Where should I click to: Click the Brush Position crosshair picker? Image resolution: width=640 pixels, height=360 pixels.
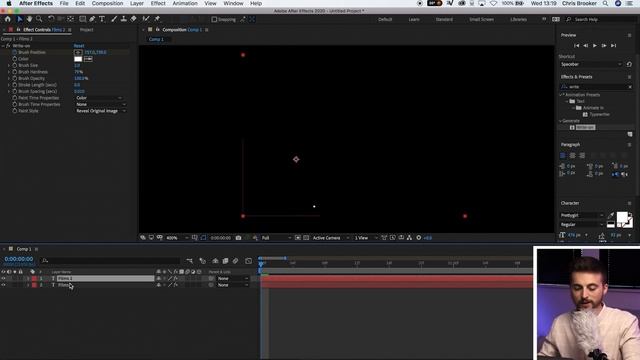pos(78,52)
